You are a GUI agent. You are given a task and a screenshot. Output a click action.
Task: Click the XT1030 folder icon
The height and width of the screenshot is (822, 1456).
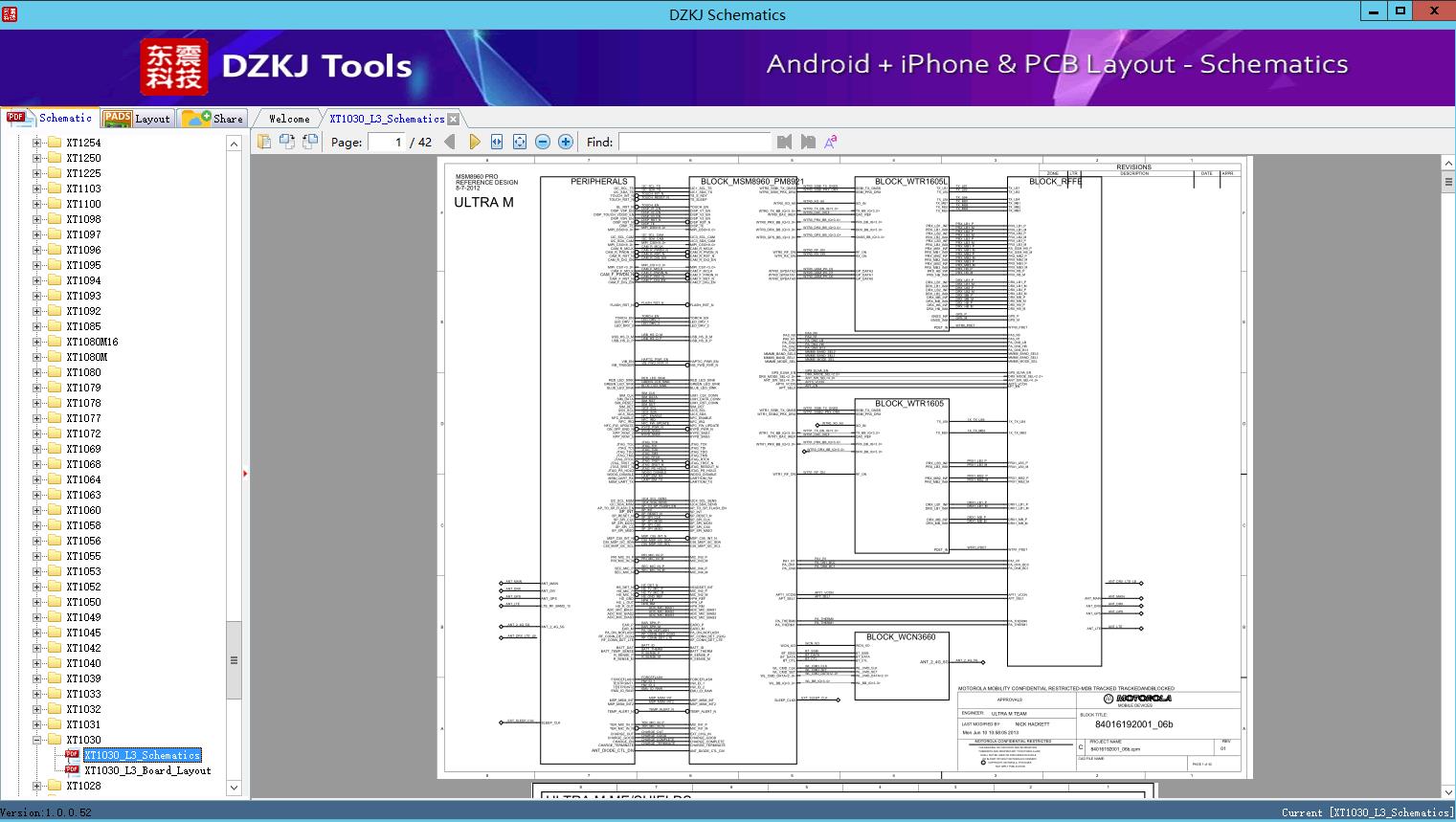click(x=55, y=740)
